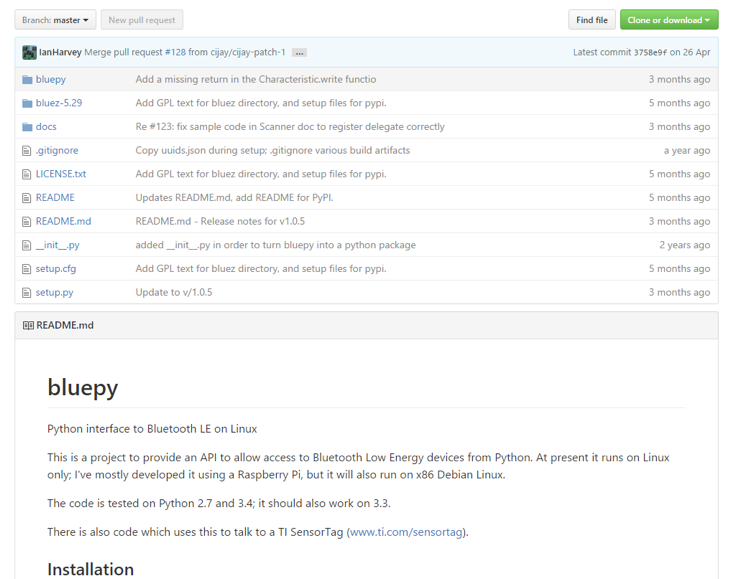731x579 pixels.
Task: Open the Branch: master dropdown
Action: [55, 20]
